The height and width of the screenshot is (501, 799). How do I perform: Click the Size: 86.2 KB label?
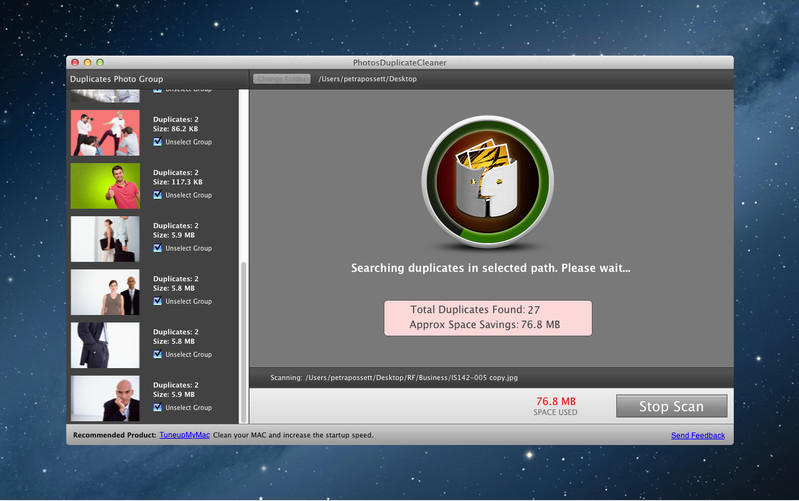click(x=175, y=128)
